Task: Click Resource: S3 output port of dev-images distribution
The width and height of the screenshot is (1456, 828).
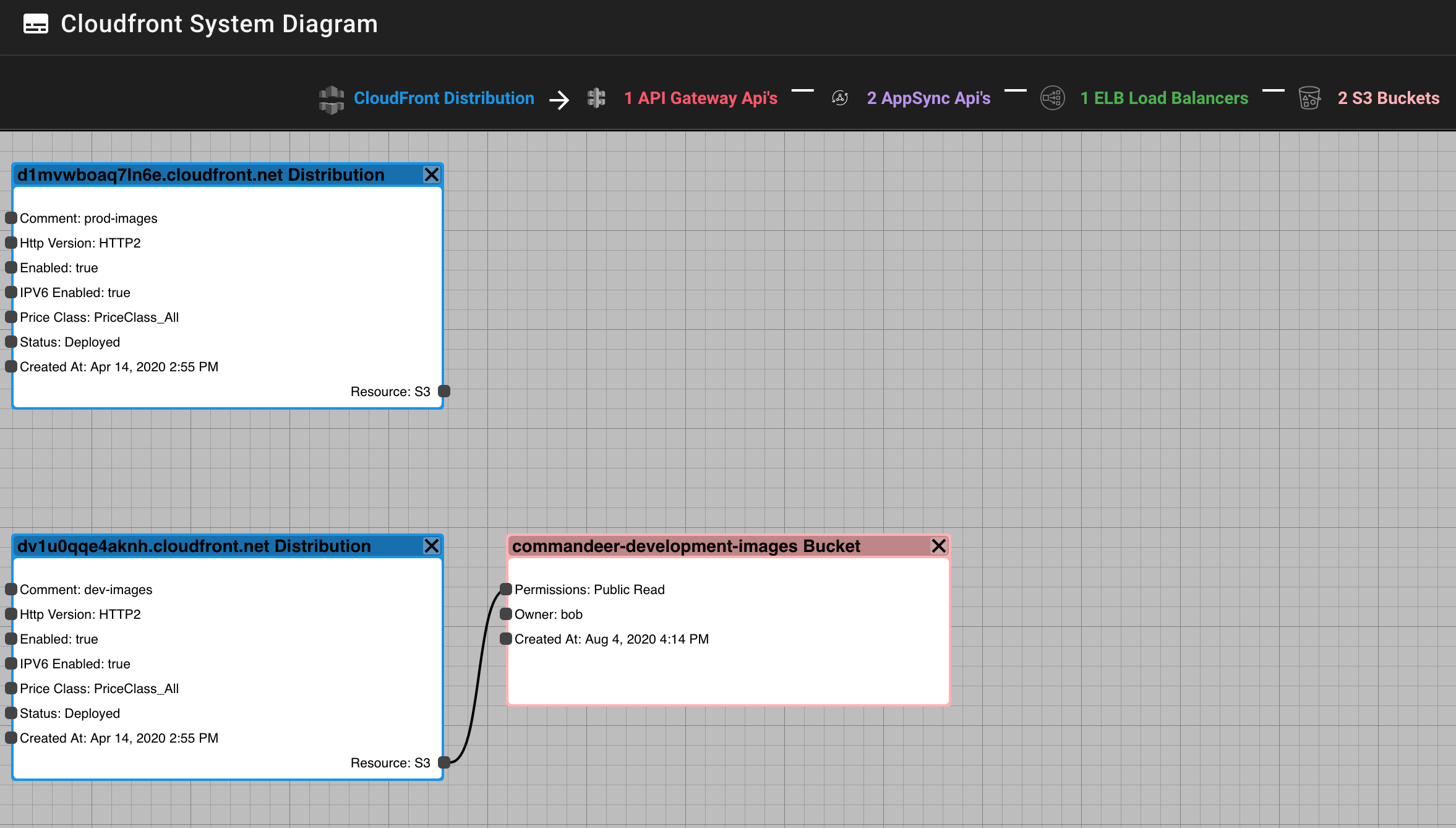Action: pyautogui.click(x=444, y=762)
